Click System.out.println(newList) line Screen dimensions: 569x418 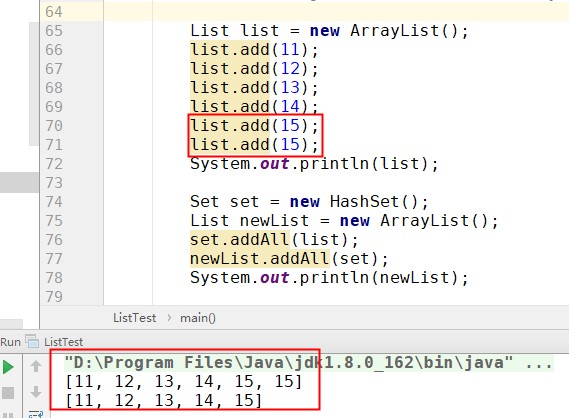pyautogui.click(x=329, y=278)
